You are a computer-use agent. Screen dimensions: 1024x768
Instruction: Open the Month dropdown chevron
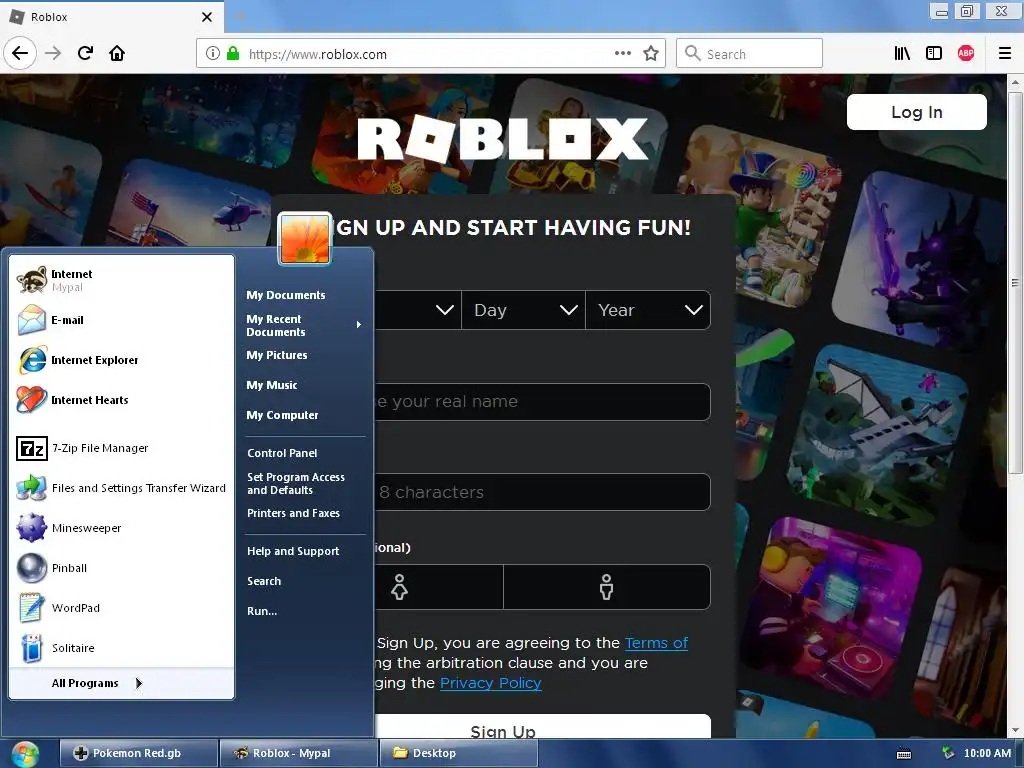tap(444, 310)
